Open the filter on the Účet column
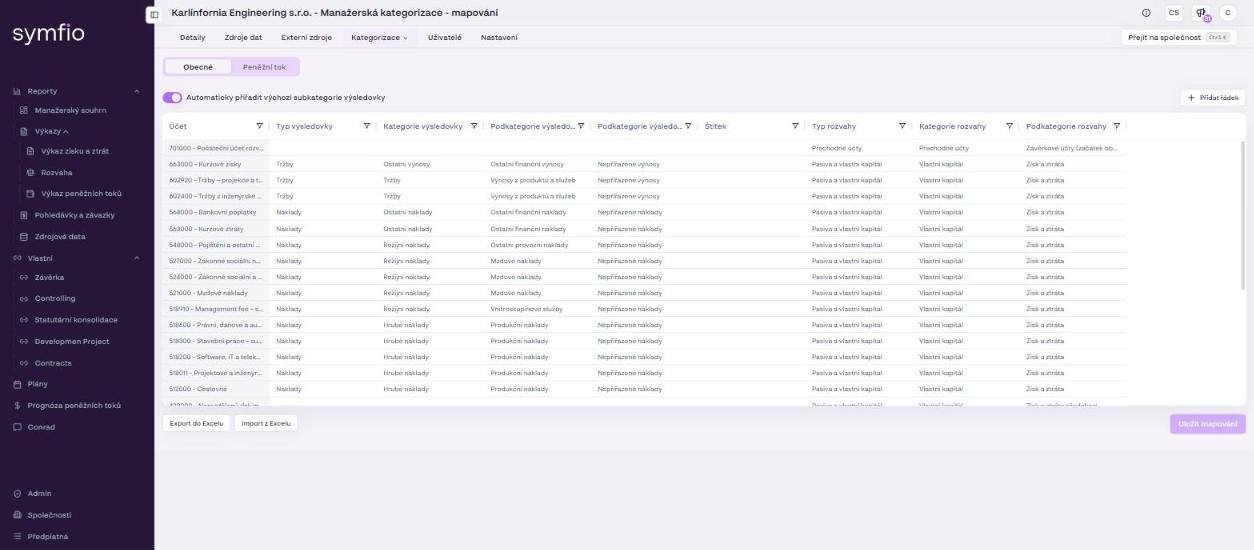The height and width of the screenshot is (550, 1254). 260,126
